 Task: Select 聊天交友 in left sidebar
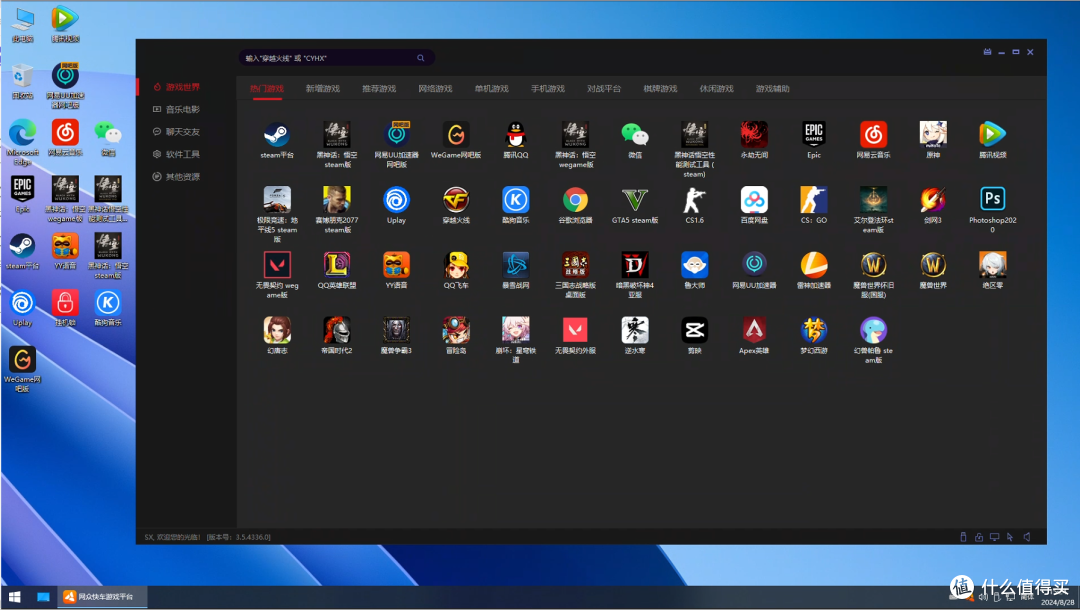tap(177, 132)
